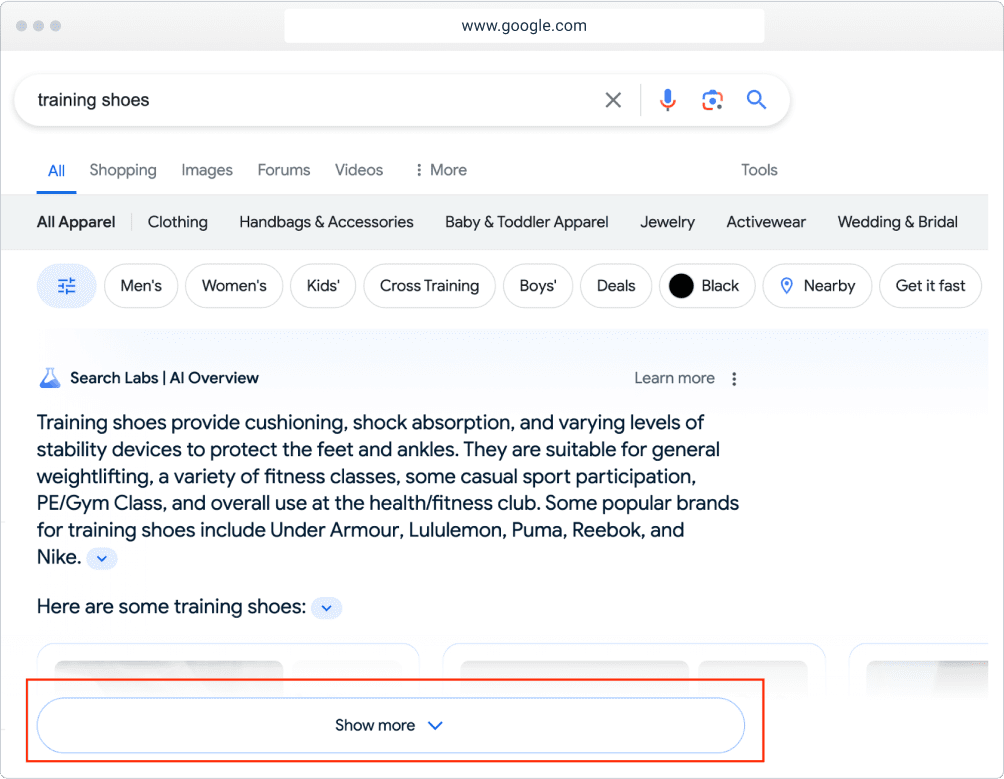This screenshot has height=779, width=1004.
Task: Open AI Overview three-dot options menu
Action: pyautogui.click(x=735, y=379)
